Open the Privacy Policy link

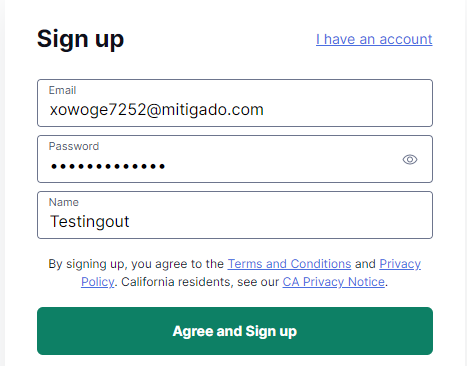coord(400,264)
